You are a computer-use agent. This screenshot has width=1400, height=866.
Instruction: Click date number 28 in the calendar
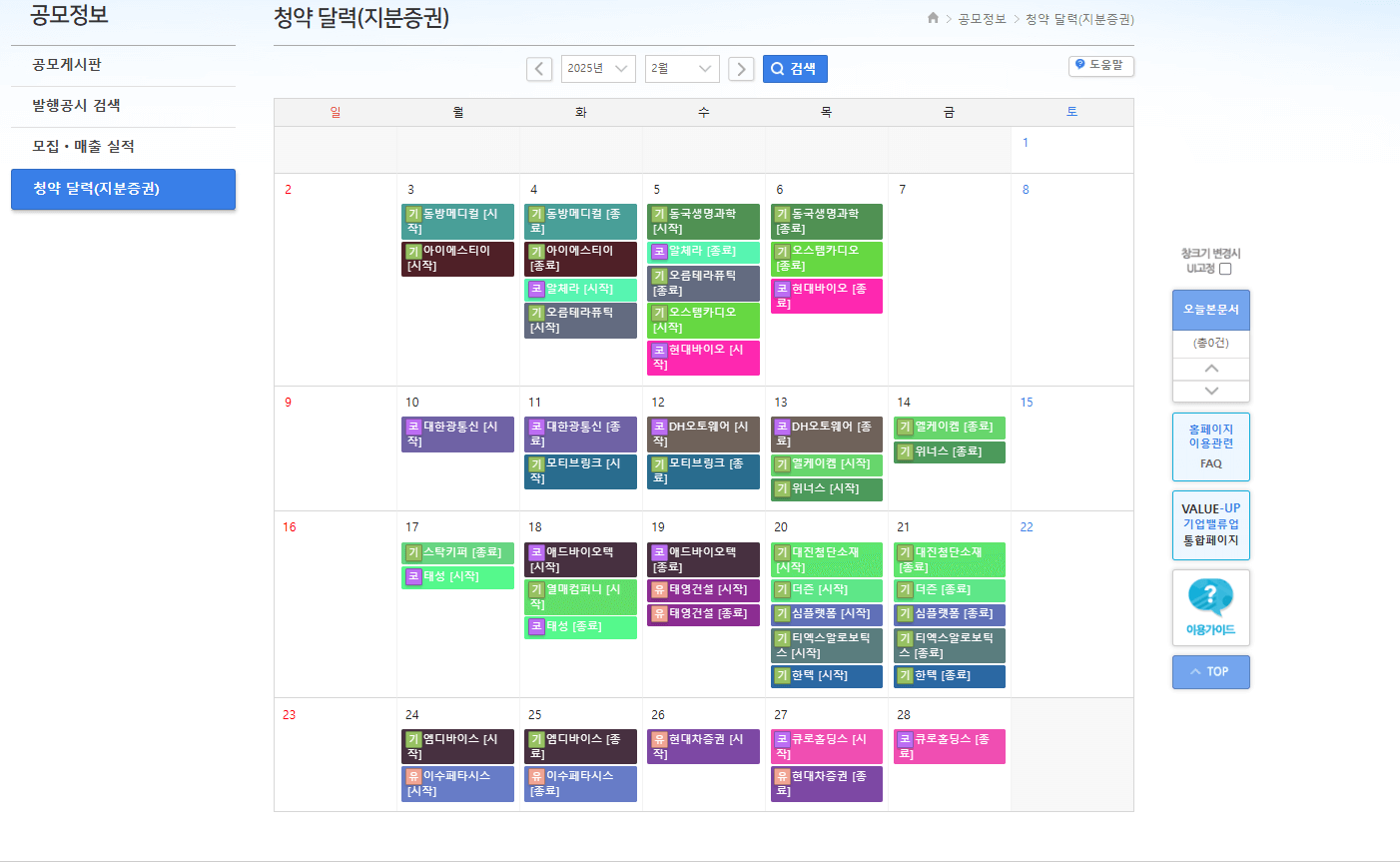pos(904,715)
